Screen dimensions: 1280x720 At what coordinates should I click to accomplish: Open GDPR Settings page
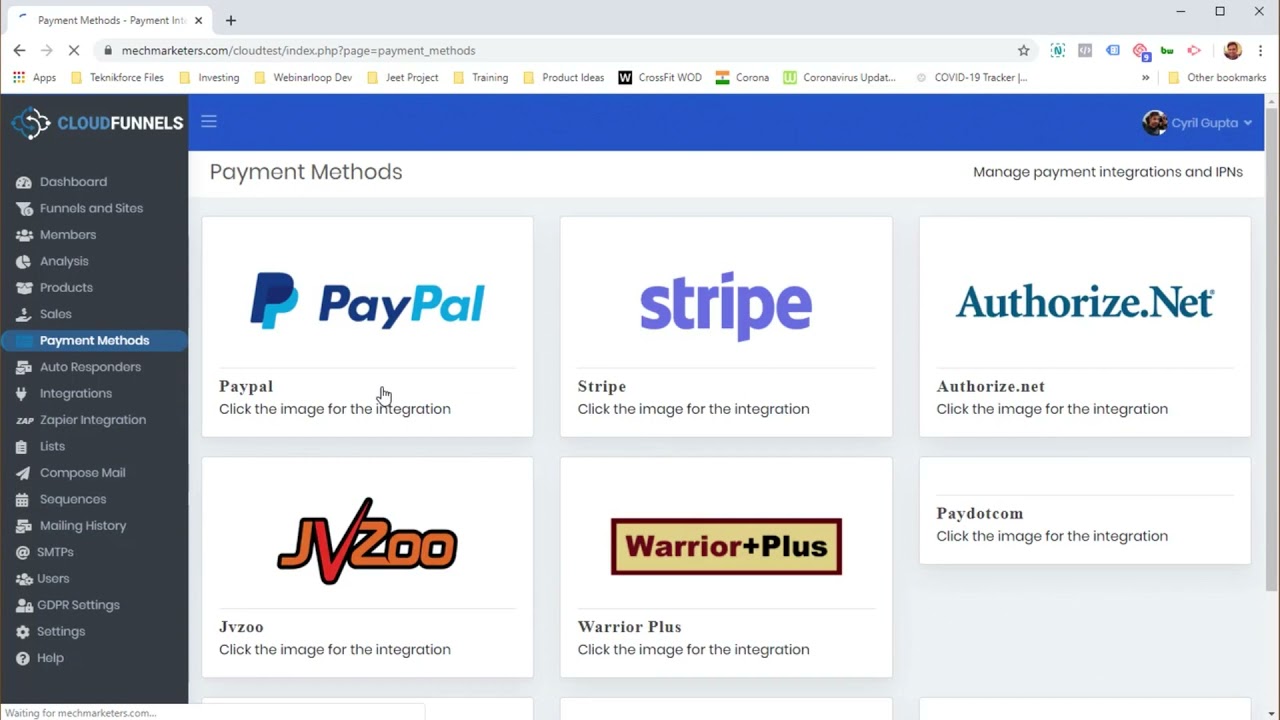(78, 605)
